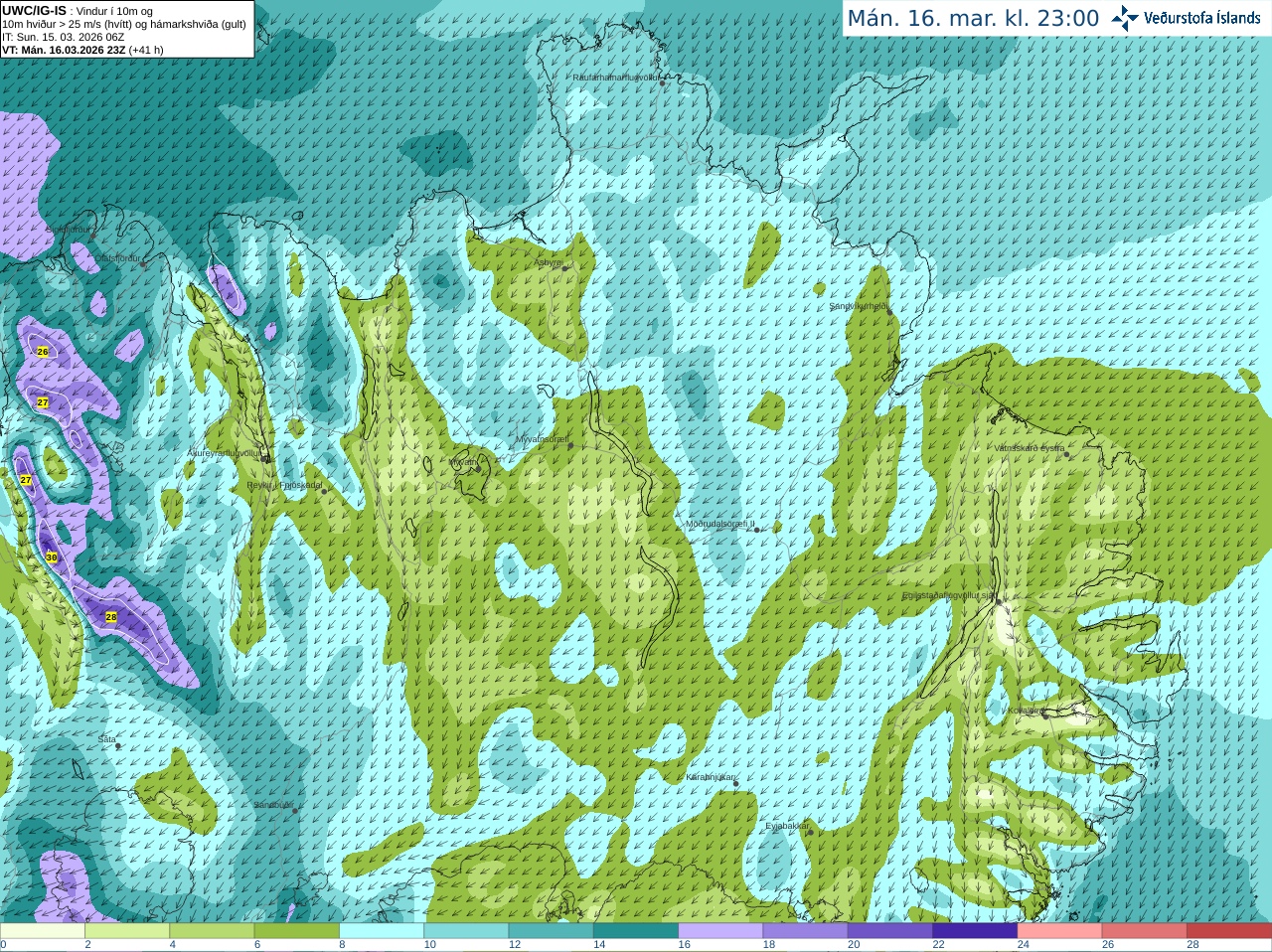Click the legend scale number 8
This screenshot has height=952, width=1272.
(x=342, y=945)
